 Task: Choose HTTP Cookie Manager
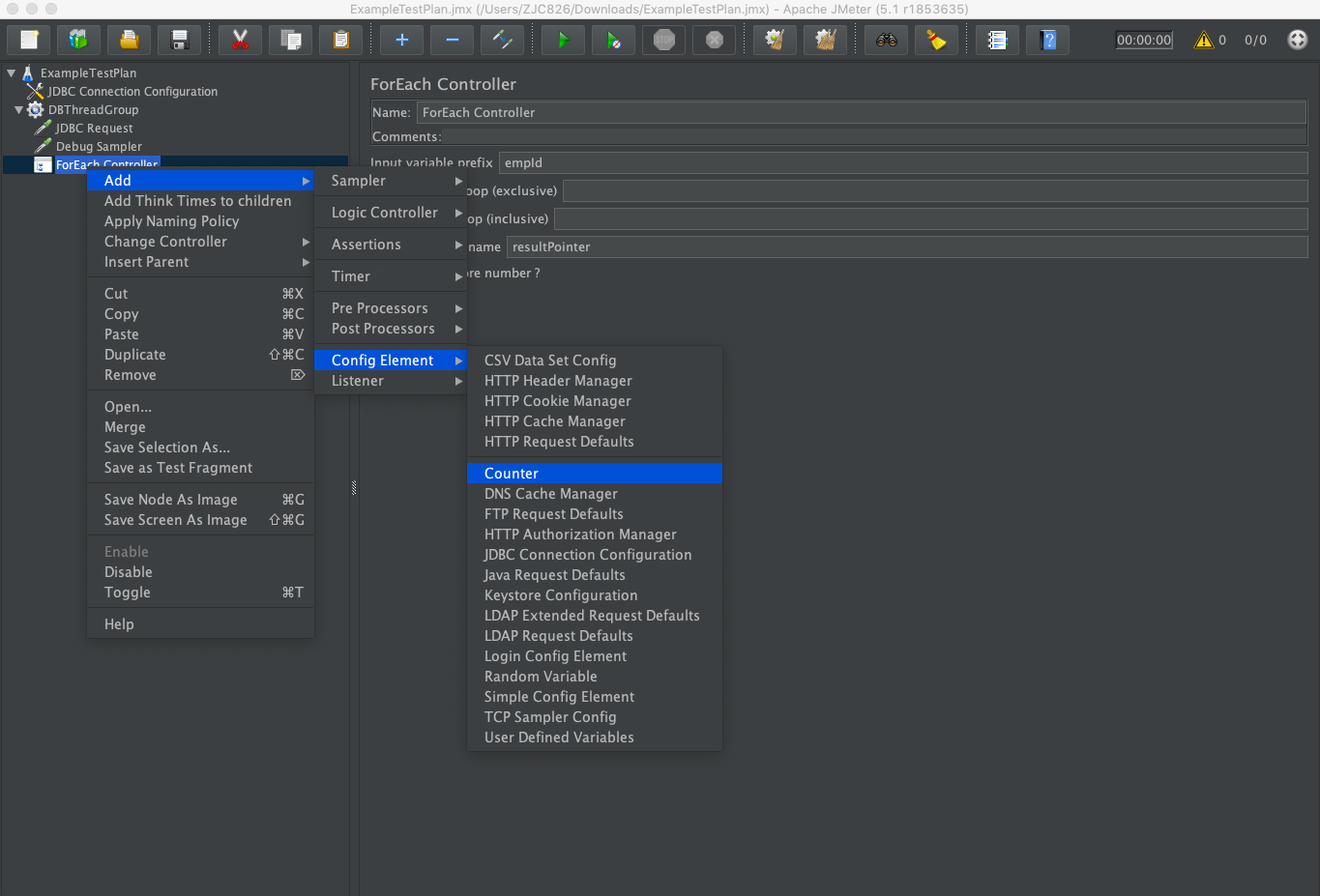pos(595,401)
